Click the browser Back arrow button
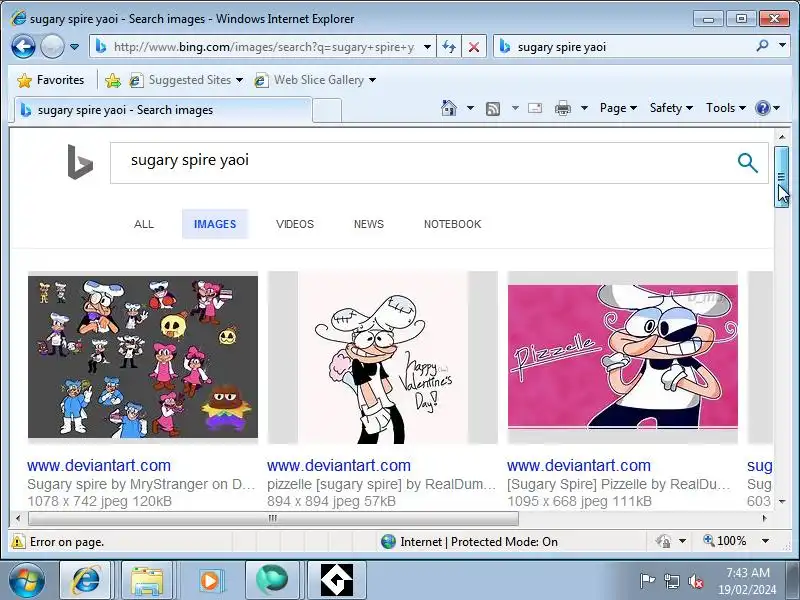The image size is (800, 600). (23, 47)
